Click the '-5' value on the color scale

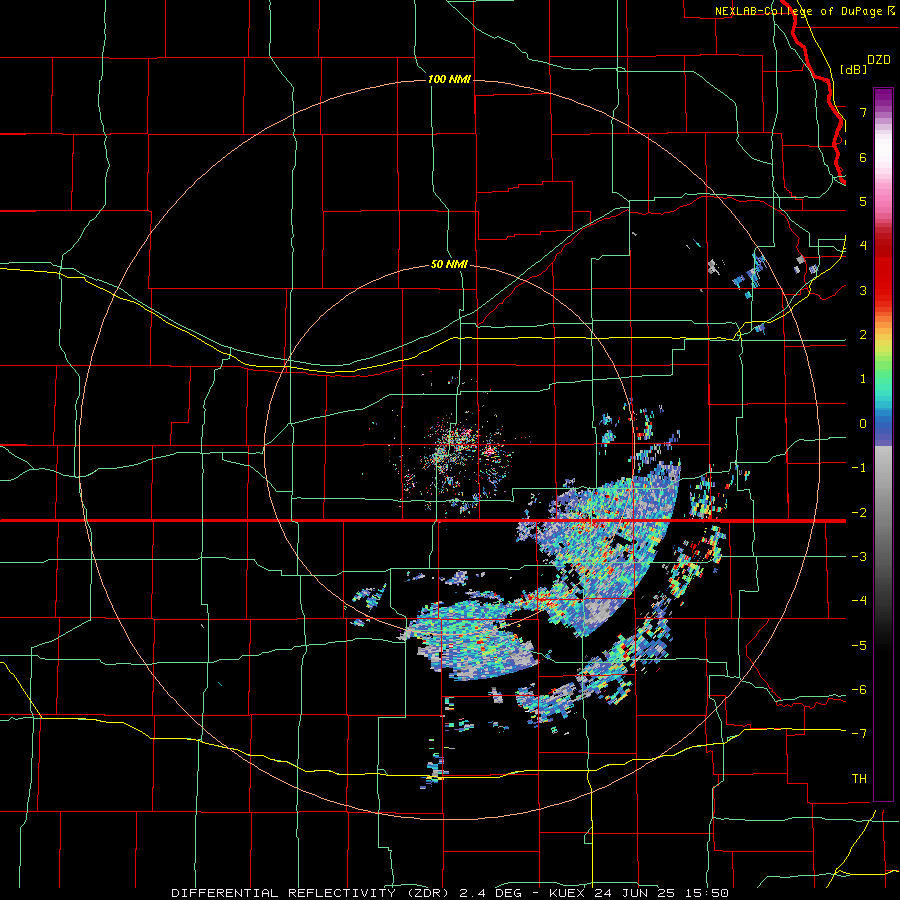(x=859, y=646)
